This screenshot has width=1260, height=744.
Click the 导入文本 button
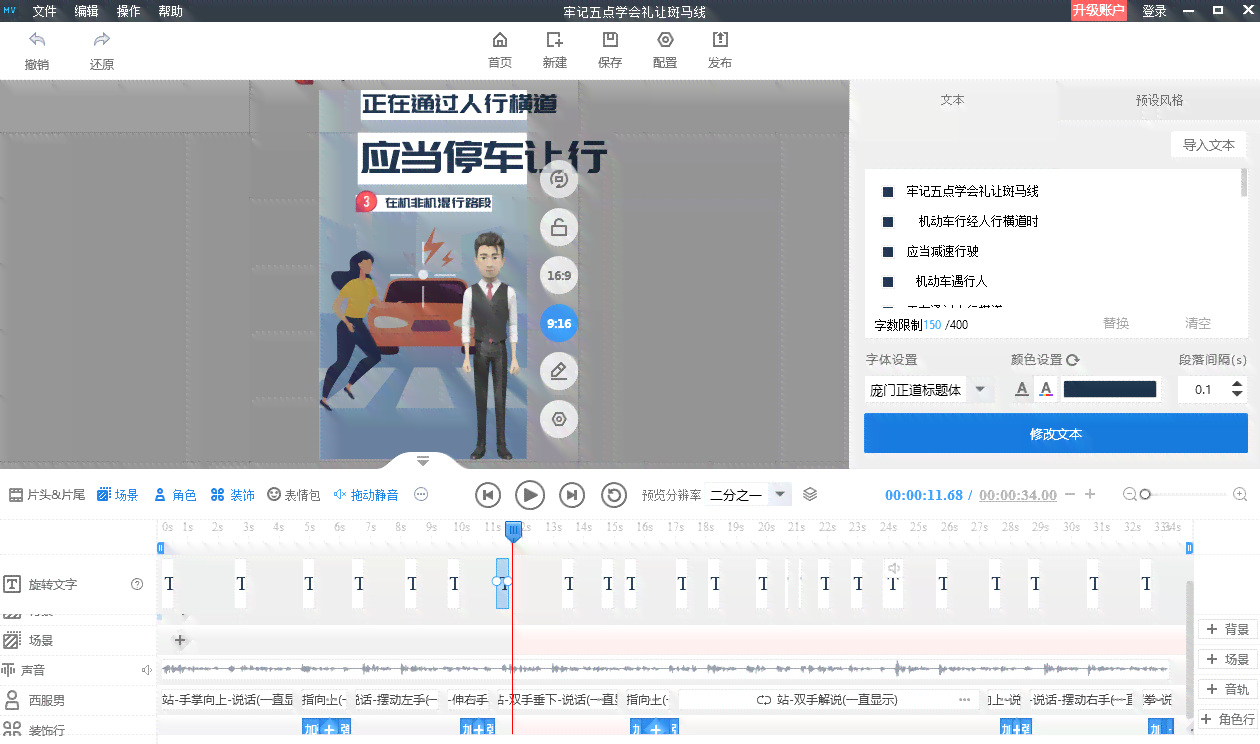tap(1209, 145)
